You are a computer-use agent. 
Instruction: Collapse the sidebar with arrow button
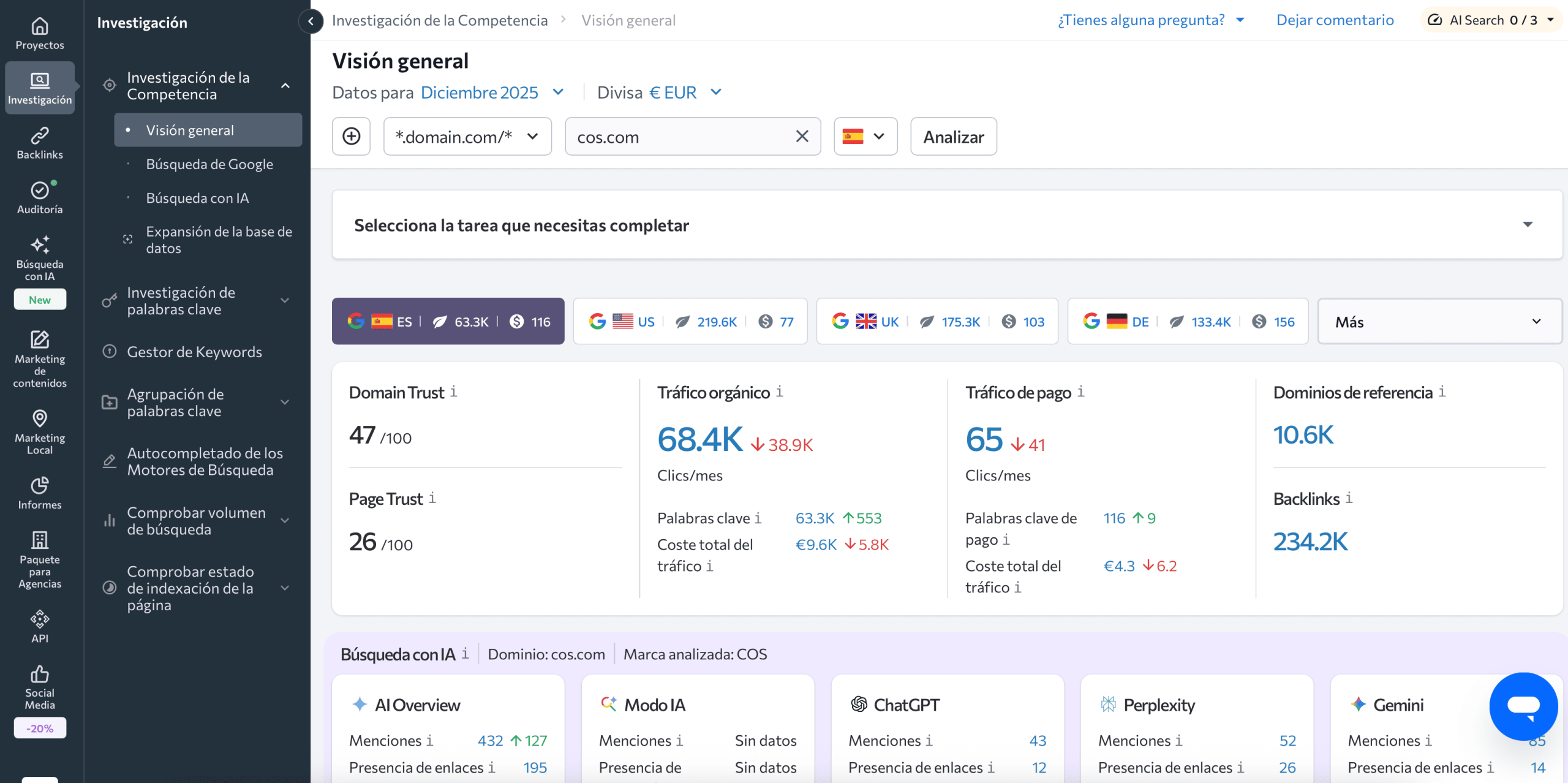(x=311, y=21)
